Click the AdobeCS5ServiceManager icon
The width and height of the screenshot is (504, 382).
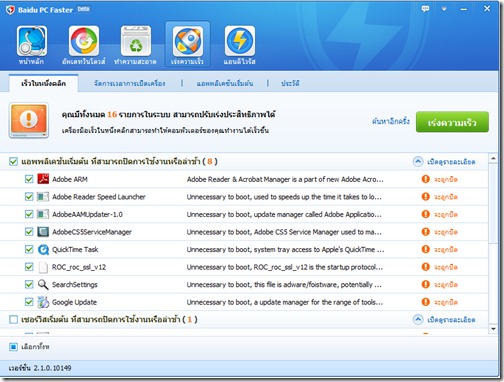(43, 232)
